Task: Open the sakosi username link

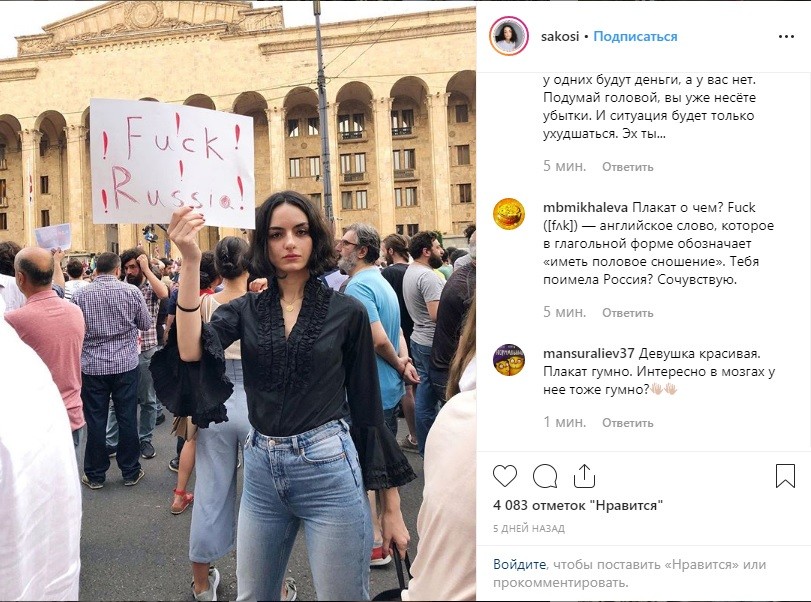Action: 560,37
